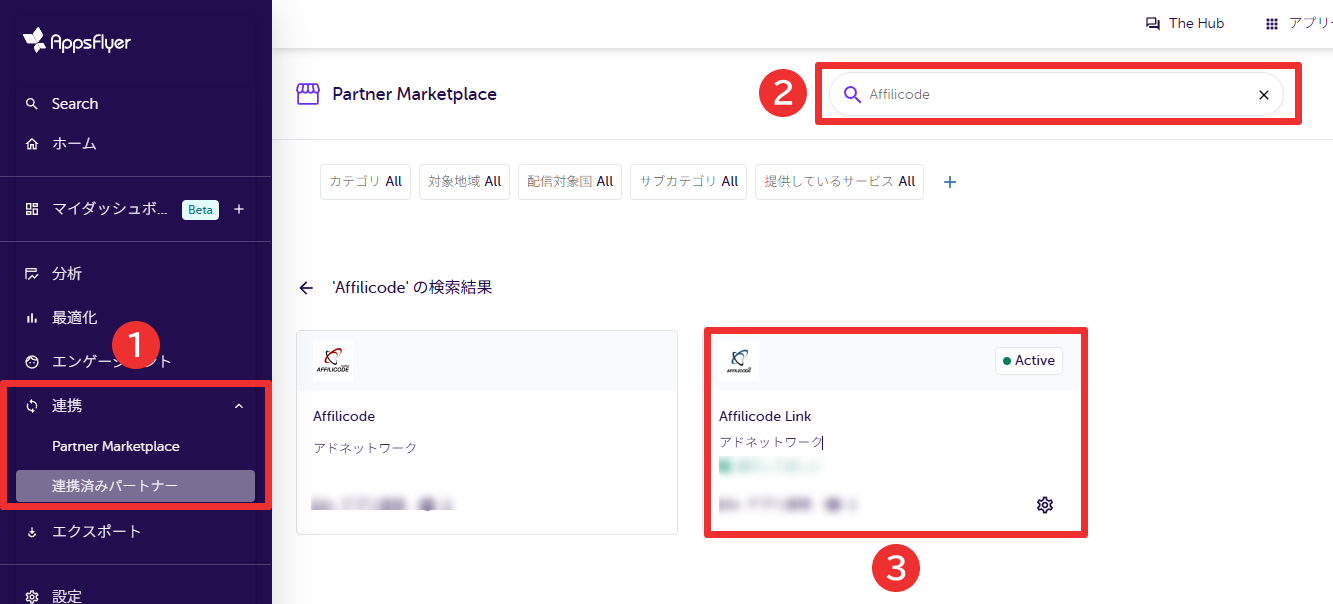Click the dashboard grid icon
The image size is (1333, 604).
(x=32, y=210)
